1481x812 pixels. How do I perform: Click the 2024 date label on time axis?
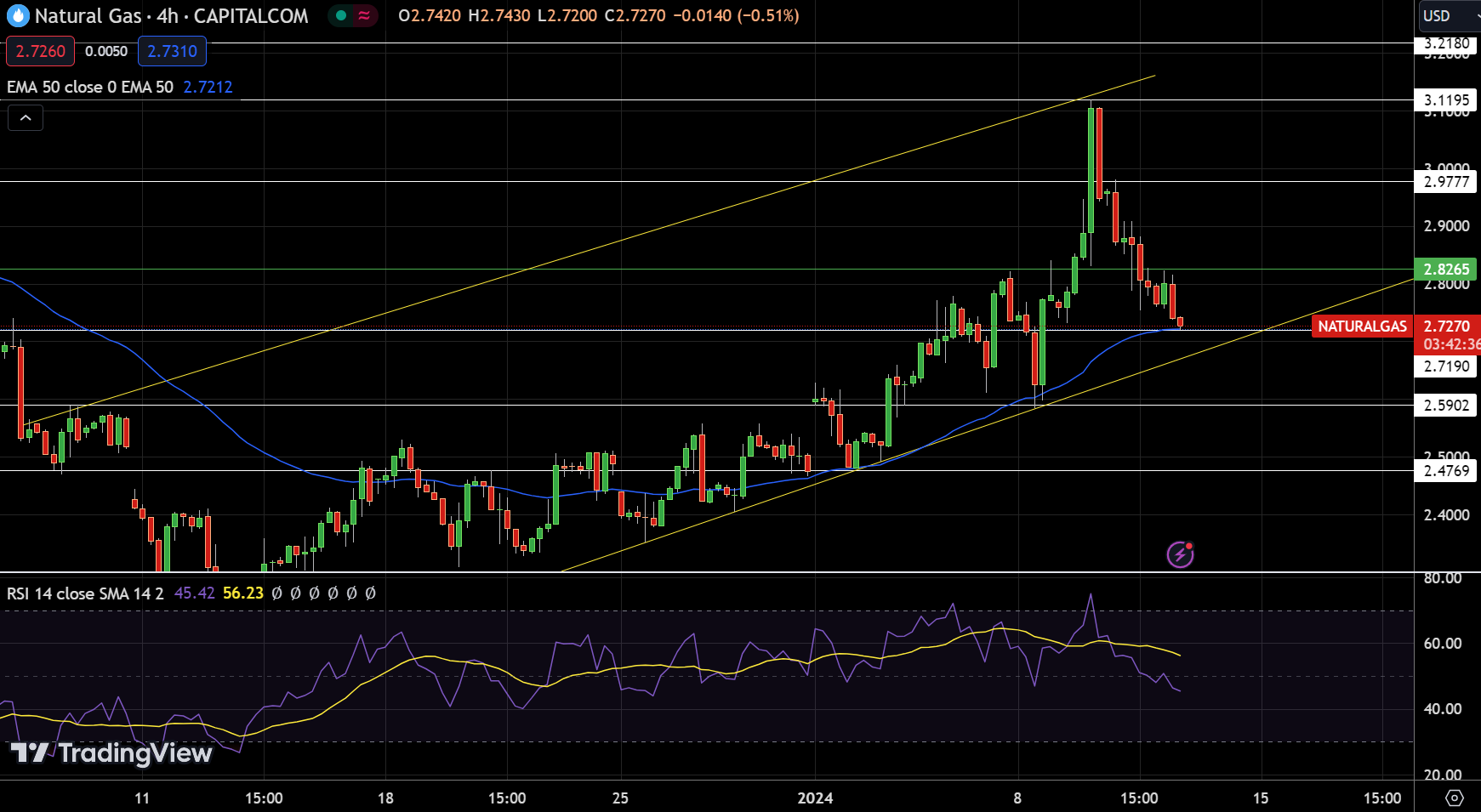click(x=815, y=798)
